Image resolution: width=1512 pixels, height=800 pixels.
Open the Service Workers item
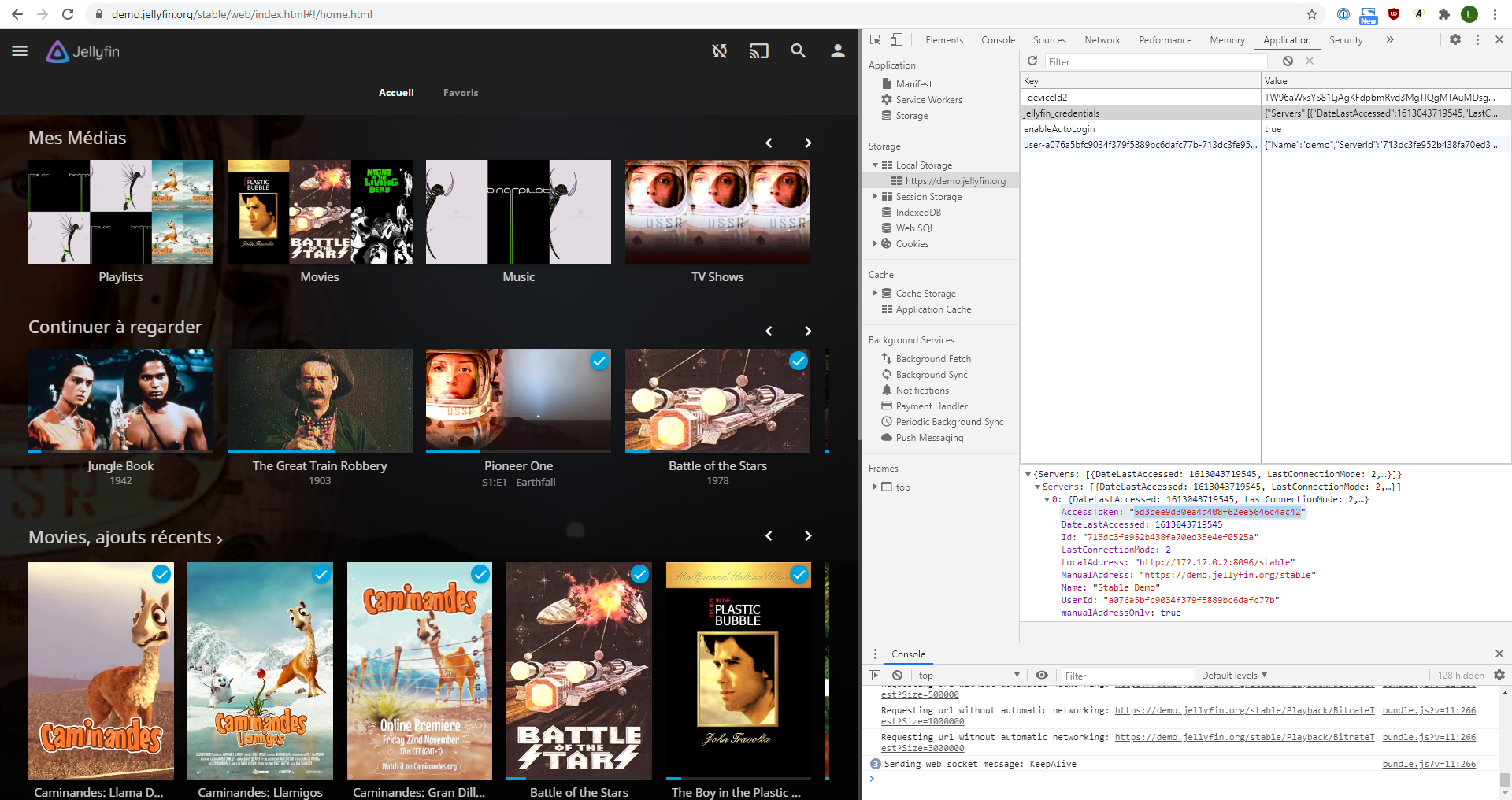(928, 99)
